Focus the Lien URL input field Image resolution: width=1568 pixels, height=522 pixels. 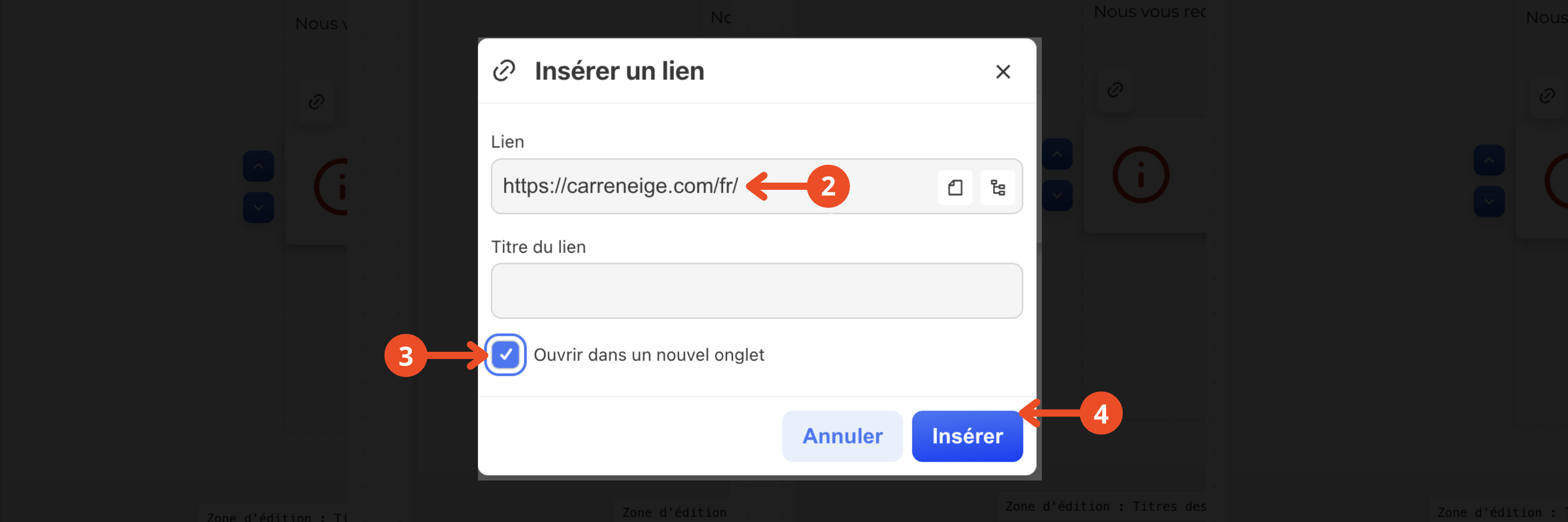tap(712, 186)
